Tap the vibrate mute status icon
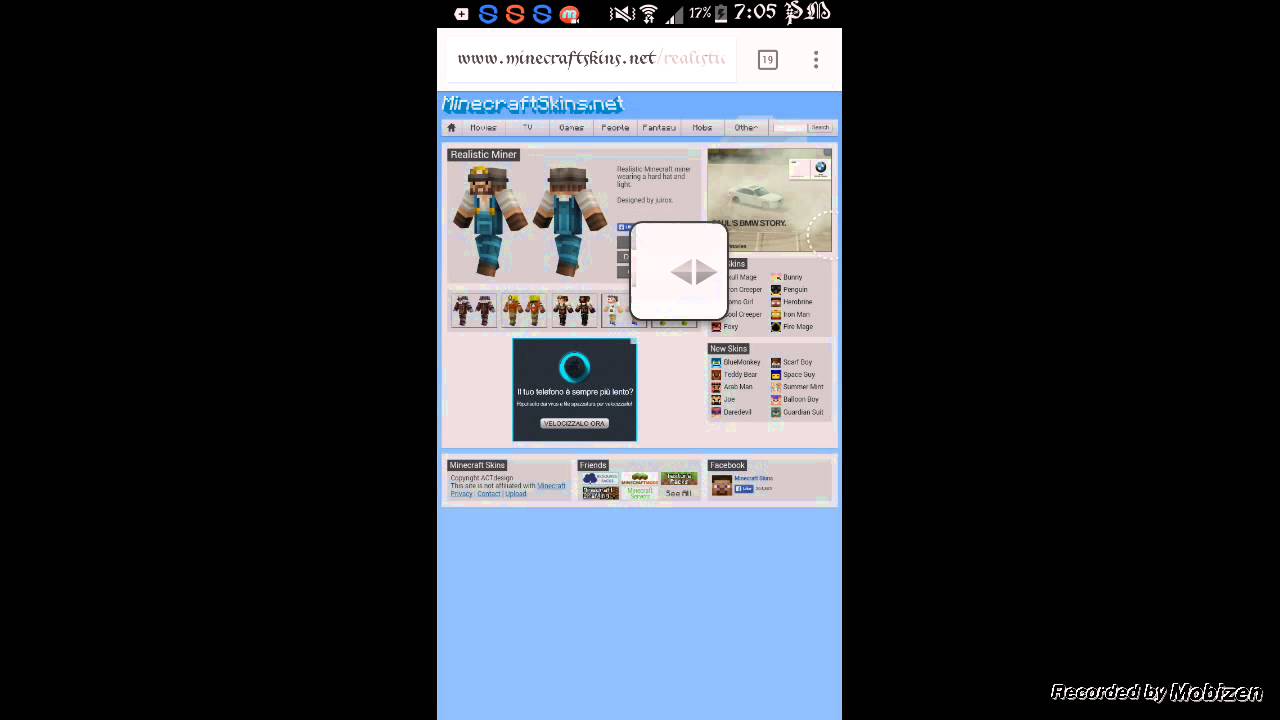Viewport: 1280px width, 720px height. pyautogui.click(x=622, y=14)
